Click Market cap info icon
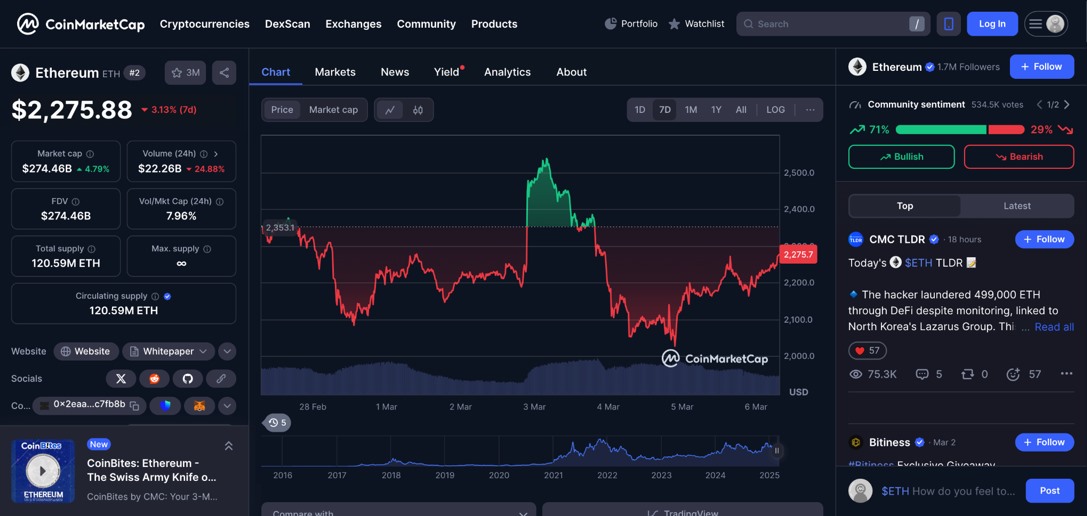Image resolution: width=1087 pixels, height=516 pixels. tap(90, 154)
